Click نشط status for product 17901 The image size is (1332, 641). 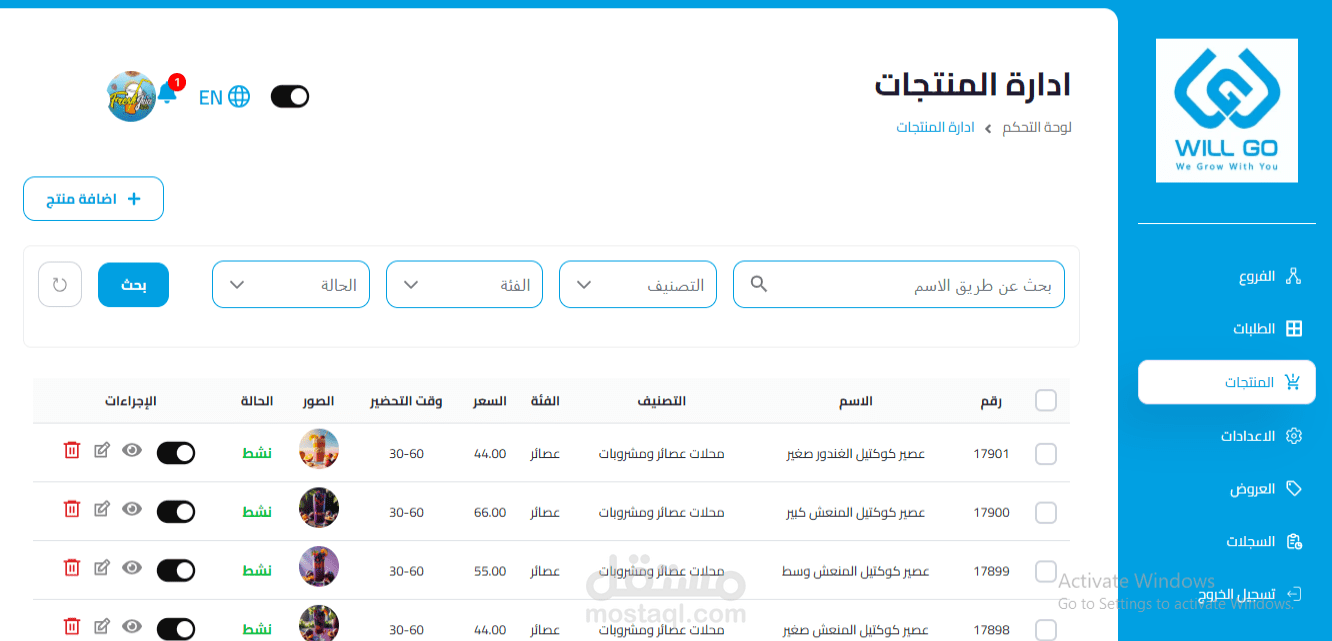[x=257, y=454]
